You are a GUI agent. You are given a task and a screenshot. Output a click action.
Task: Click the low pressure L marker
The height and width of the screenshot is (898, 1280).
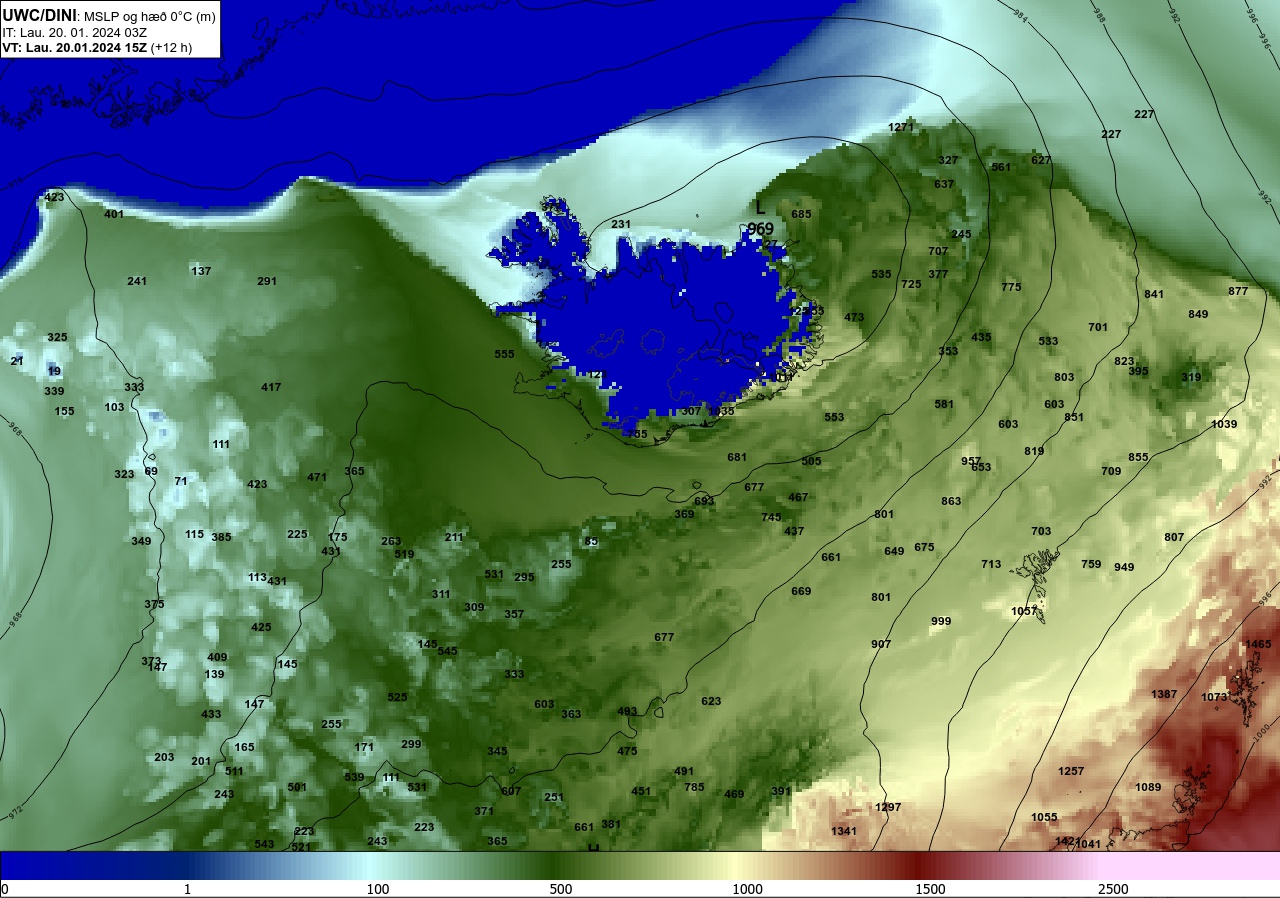[x=760, y=208]
